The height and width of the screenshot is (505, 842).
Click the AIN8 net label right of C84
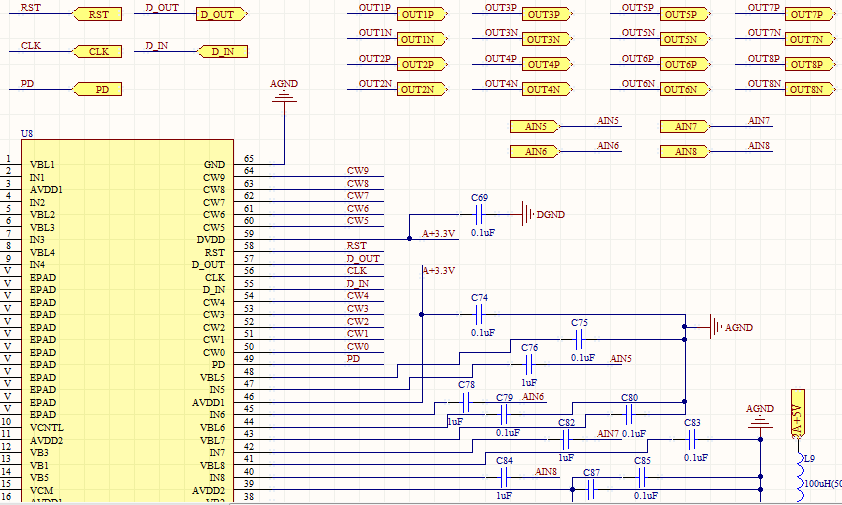546,472
